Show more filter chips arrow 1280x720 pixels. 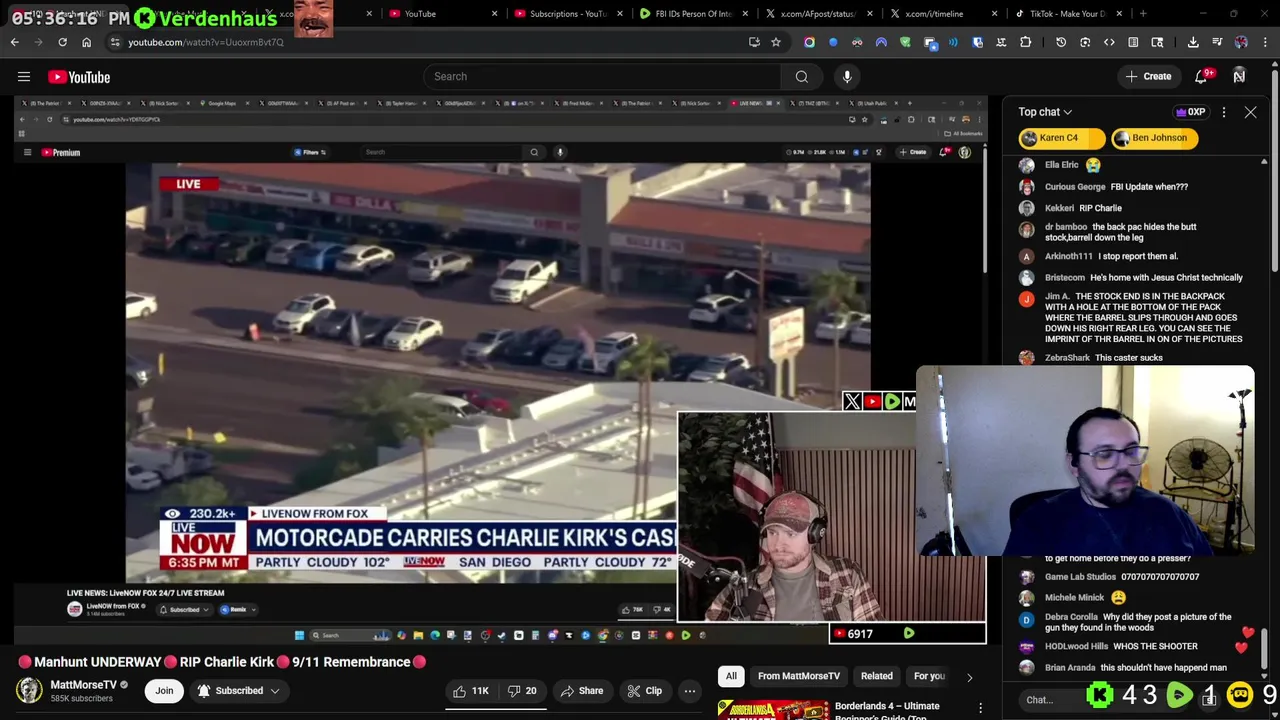969,677
